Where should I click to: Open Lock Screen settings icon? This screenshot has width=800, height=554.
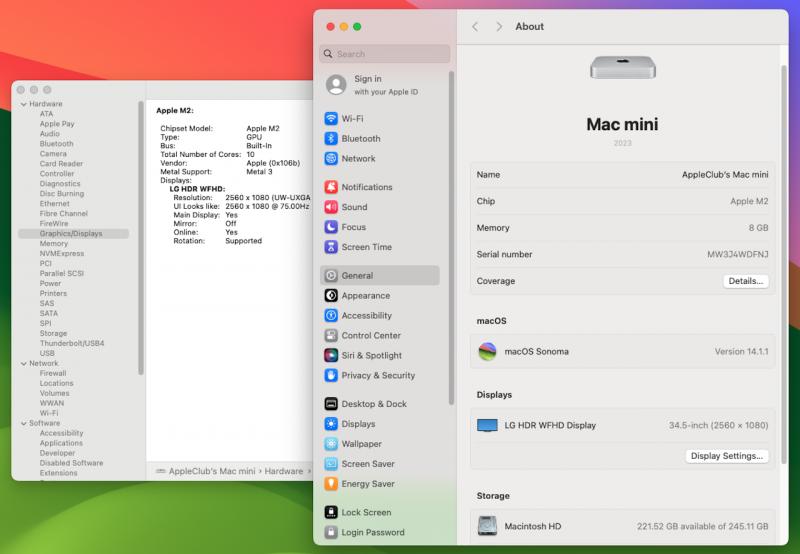pyautogui.click(x=331, y=512)
